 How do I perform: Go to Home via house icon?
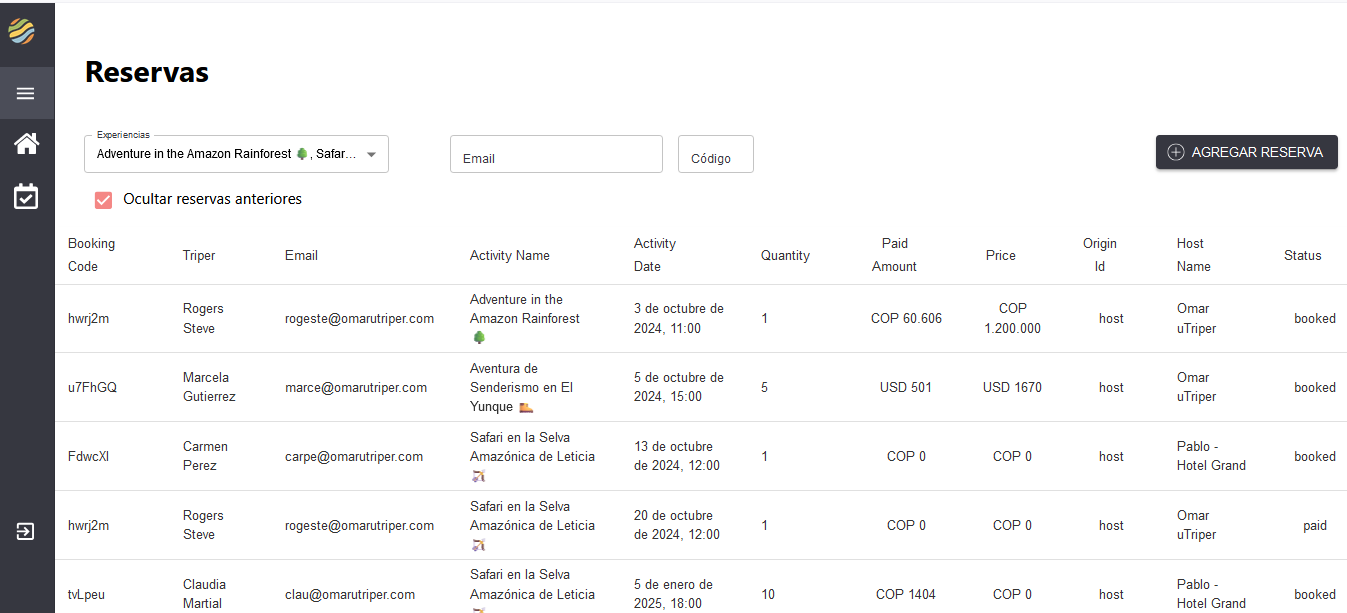26,144
